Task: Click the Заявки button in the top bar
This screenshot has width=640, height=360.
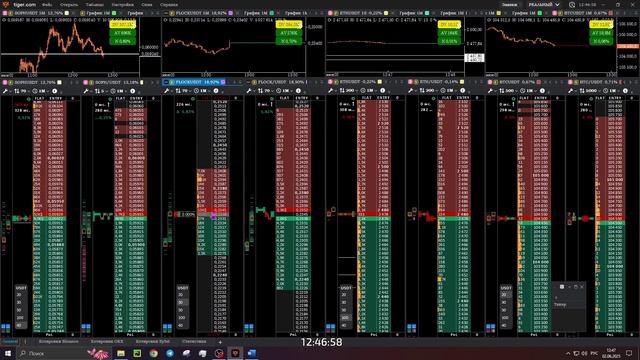Action: click(x=509, y=4)
